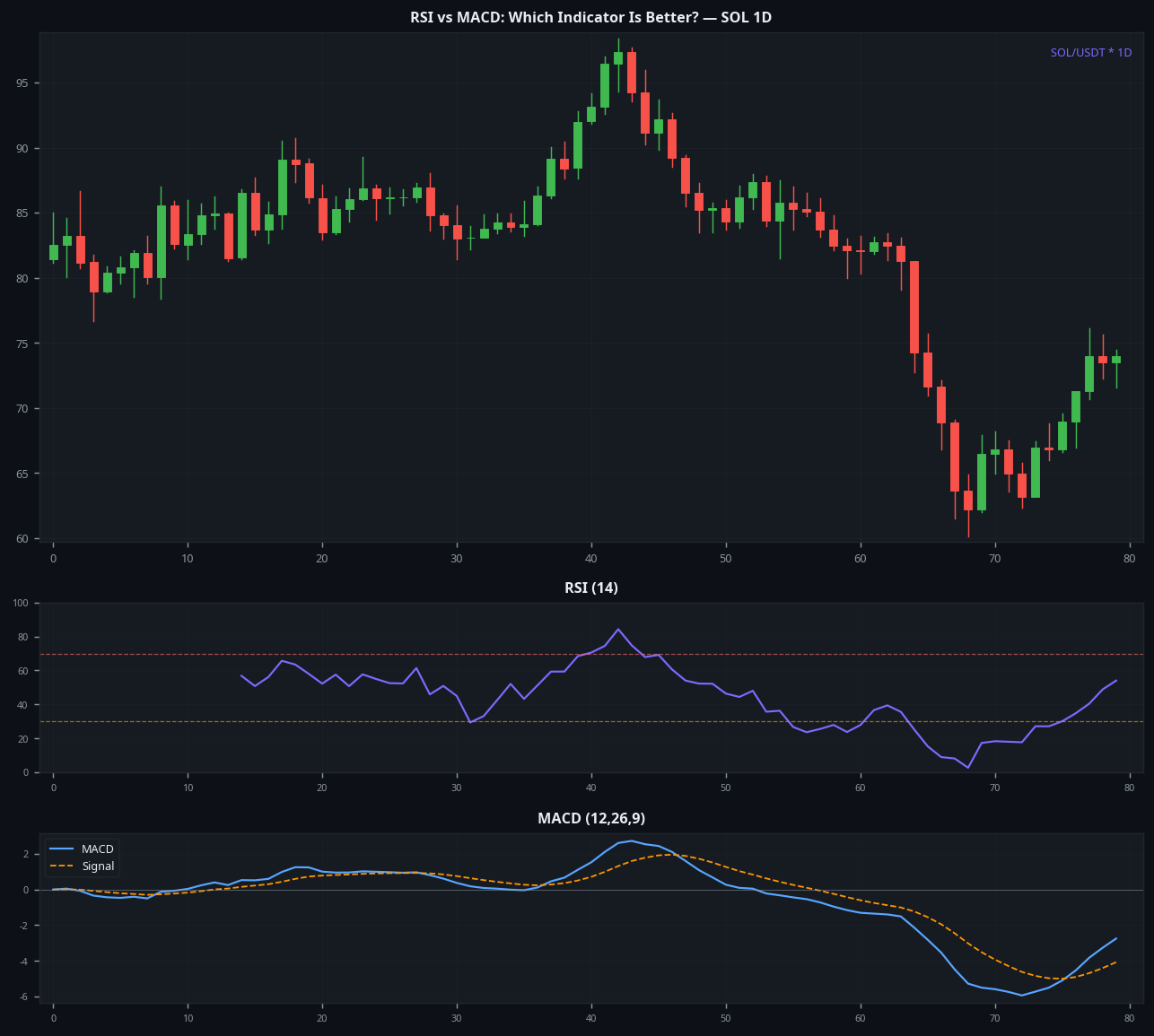Viewport: 1154px width, 1036px height.
Task: Click RSI panel y-axis label 100
Action: pyautogui.click(x=21, y=604)
